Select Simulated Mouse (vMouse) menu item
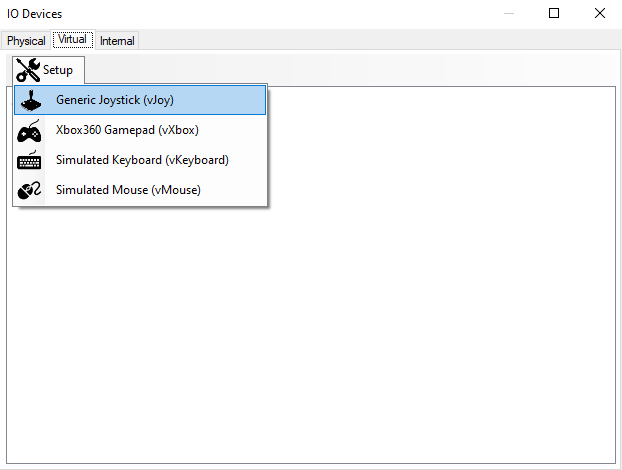 128,190
